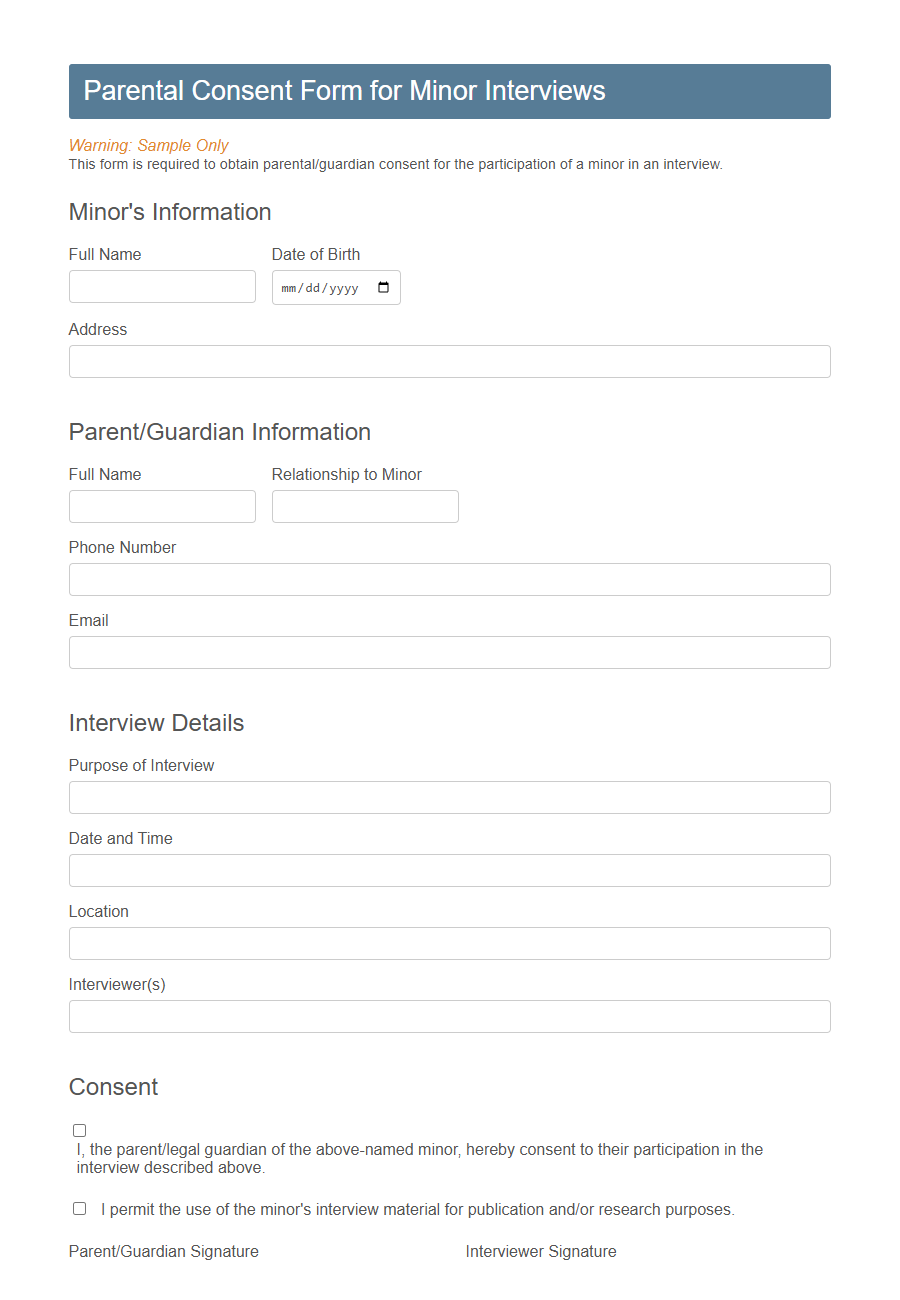900x1300 pixels.
Task: Select the Phone Number input
Action: pos(449,579)
